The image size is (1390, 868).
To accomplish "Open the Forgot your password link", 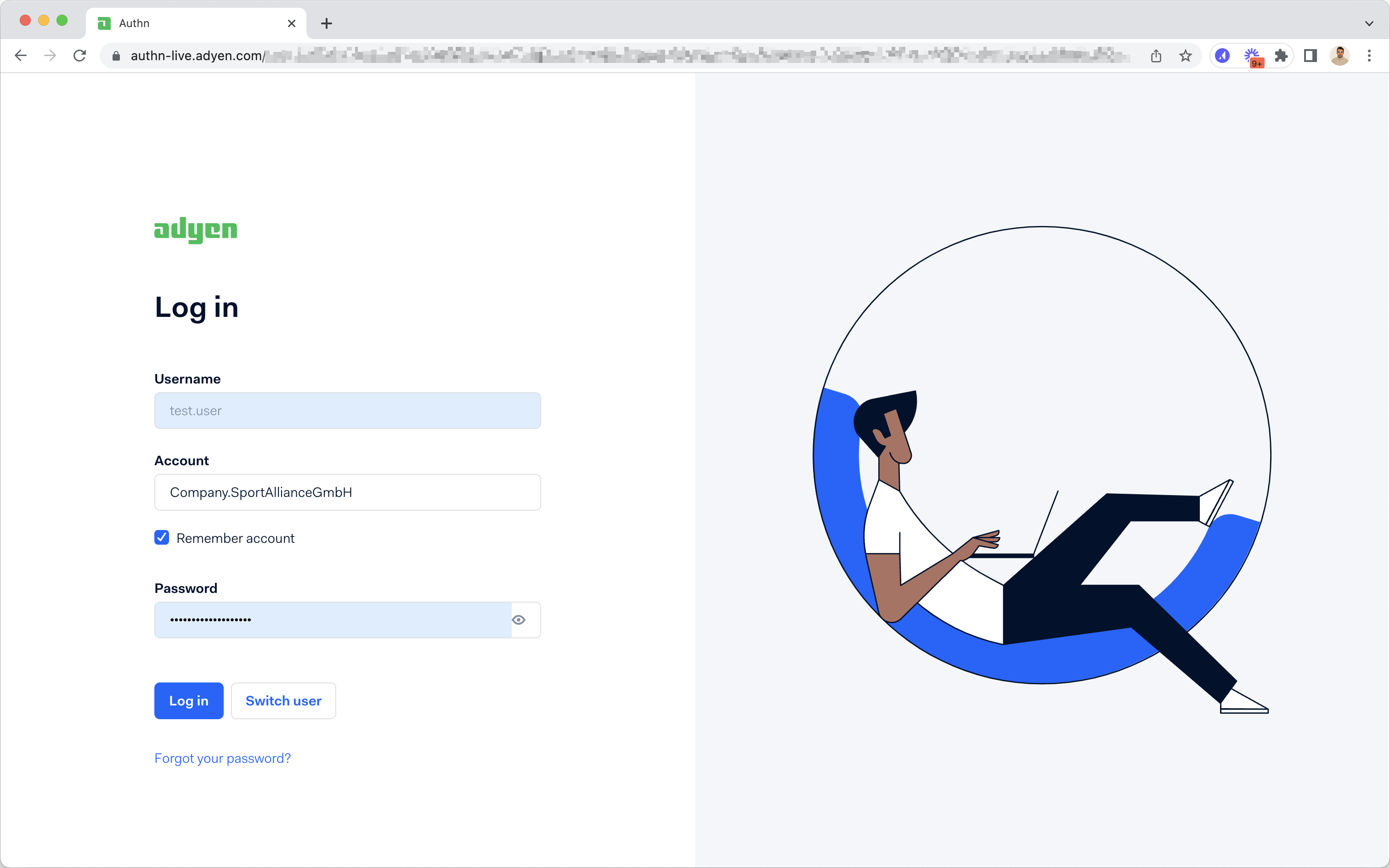I will point(222,758).
